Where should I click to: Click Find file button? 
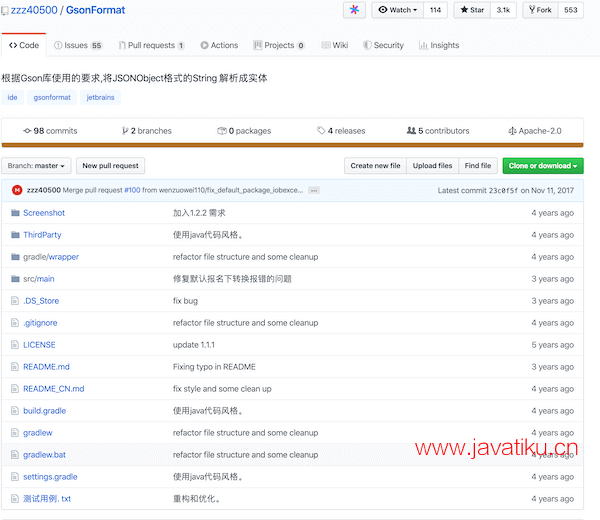point(478,166)
